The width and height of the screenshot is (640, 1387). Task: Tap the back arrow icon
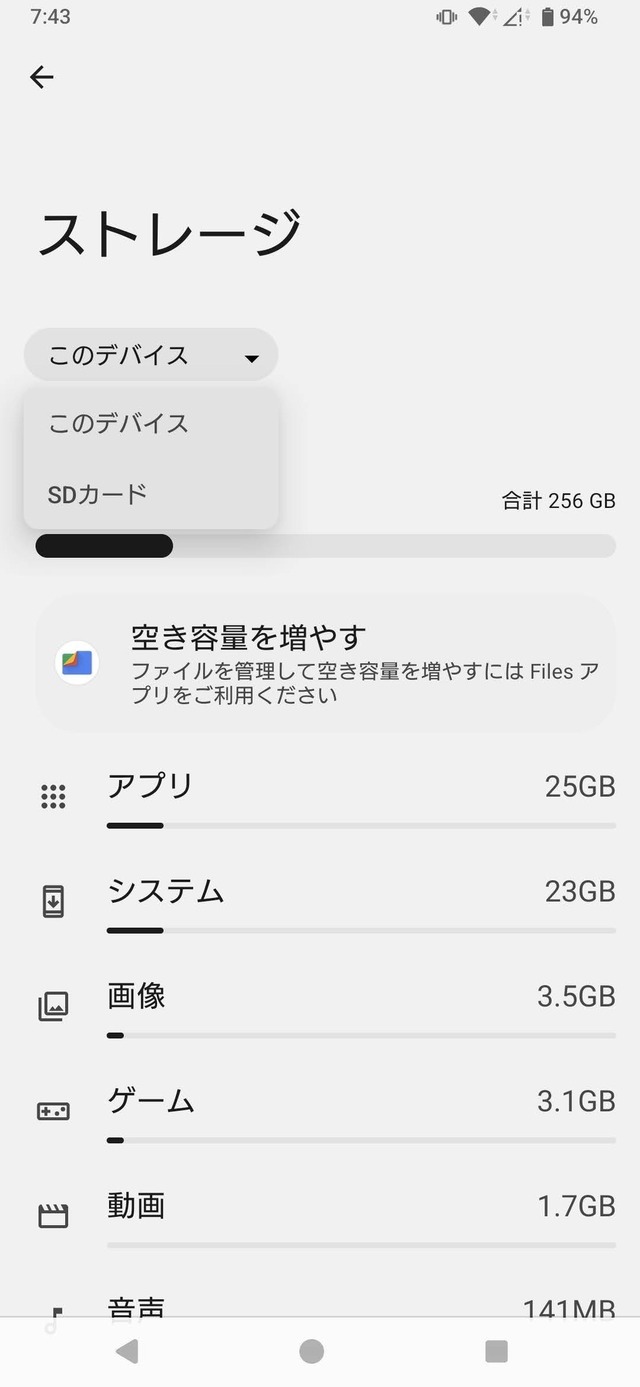click(x=41, y=77)
